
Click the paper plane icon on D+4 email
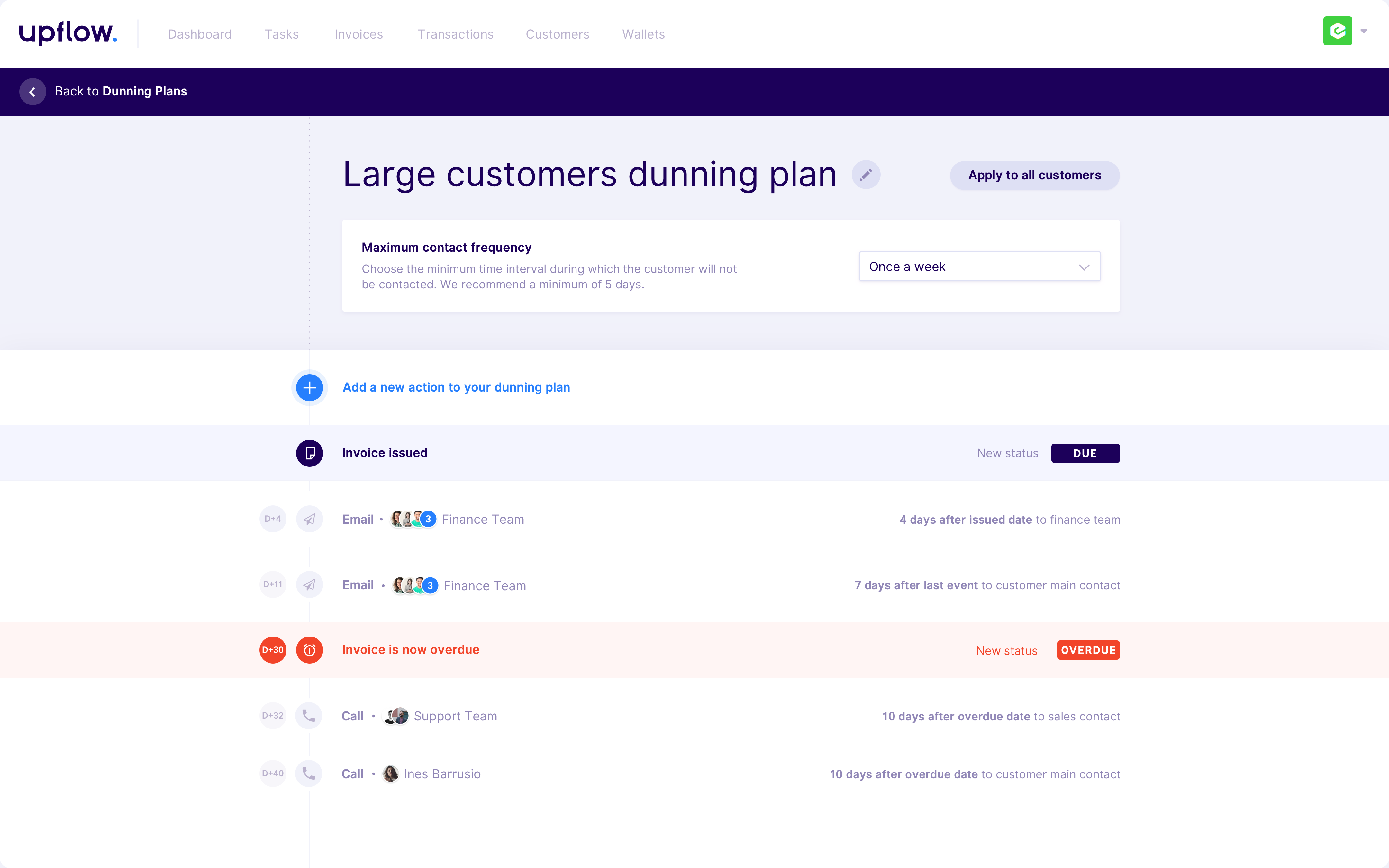tap(309, 519)
